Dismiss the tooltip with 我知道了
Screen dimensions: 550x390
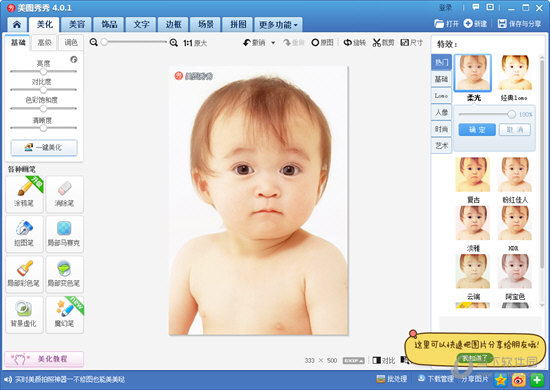click(x=474, y=358)
